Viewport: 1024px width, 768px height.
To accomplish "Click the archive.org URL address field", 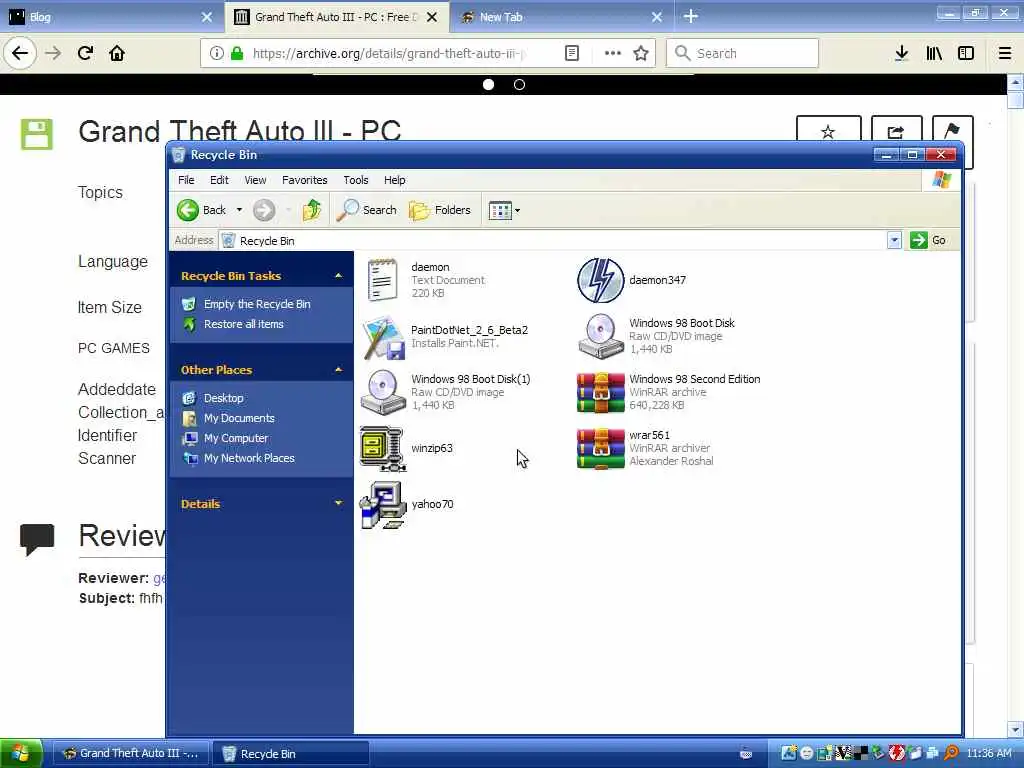I will pos(388,54).
